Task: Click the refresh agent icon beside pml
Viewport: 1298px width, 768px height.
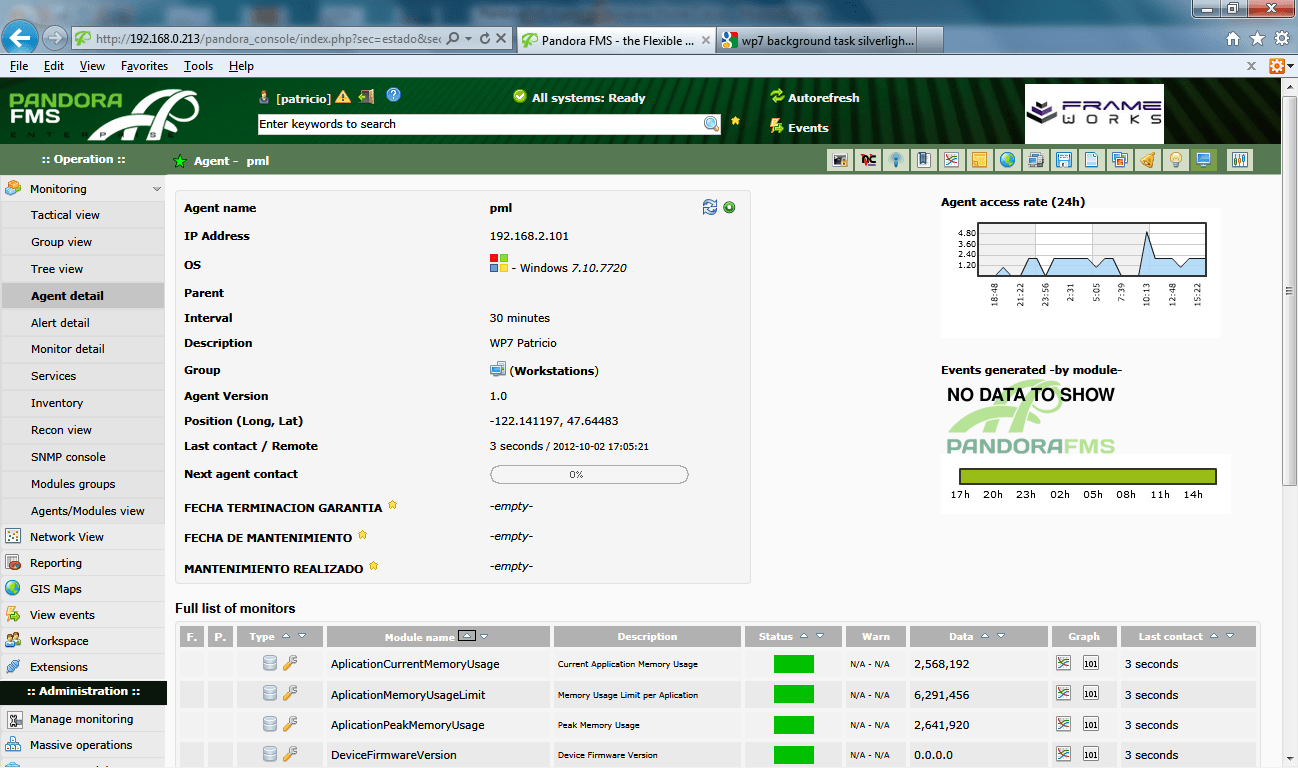Action: click(710, 207)
